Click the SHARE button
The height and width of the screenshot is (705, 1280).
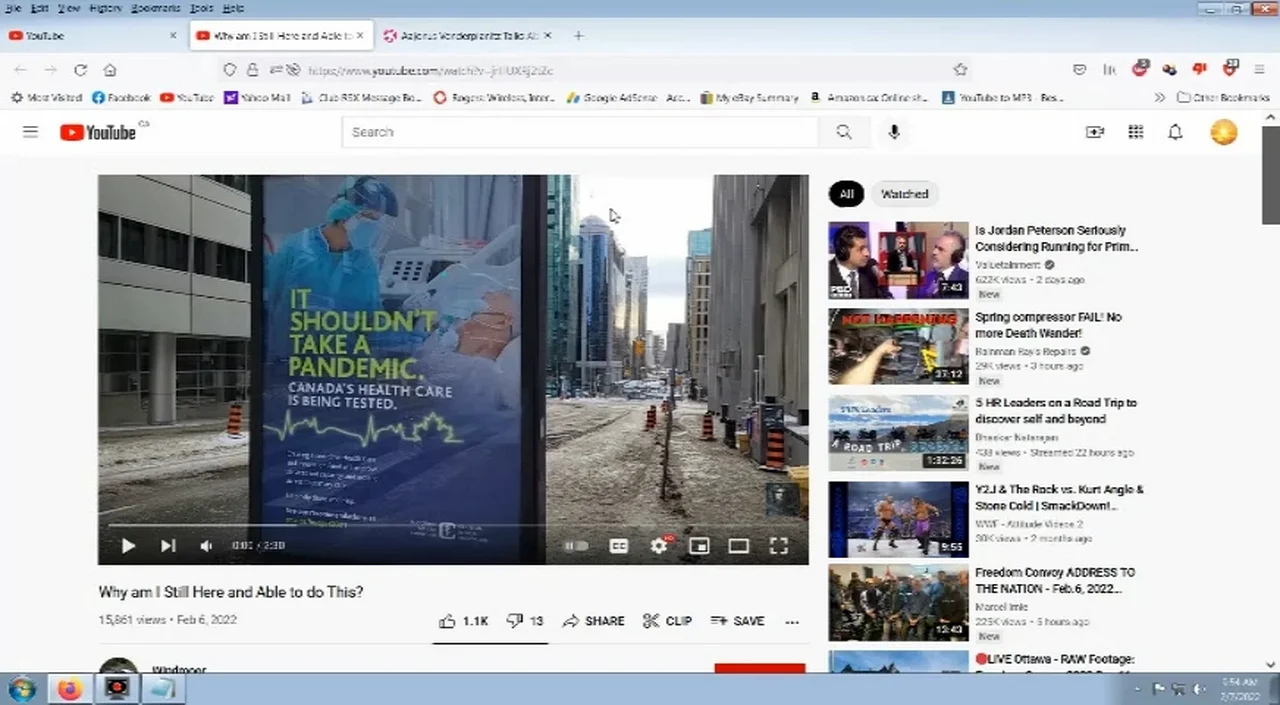pos(593,621)
